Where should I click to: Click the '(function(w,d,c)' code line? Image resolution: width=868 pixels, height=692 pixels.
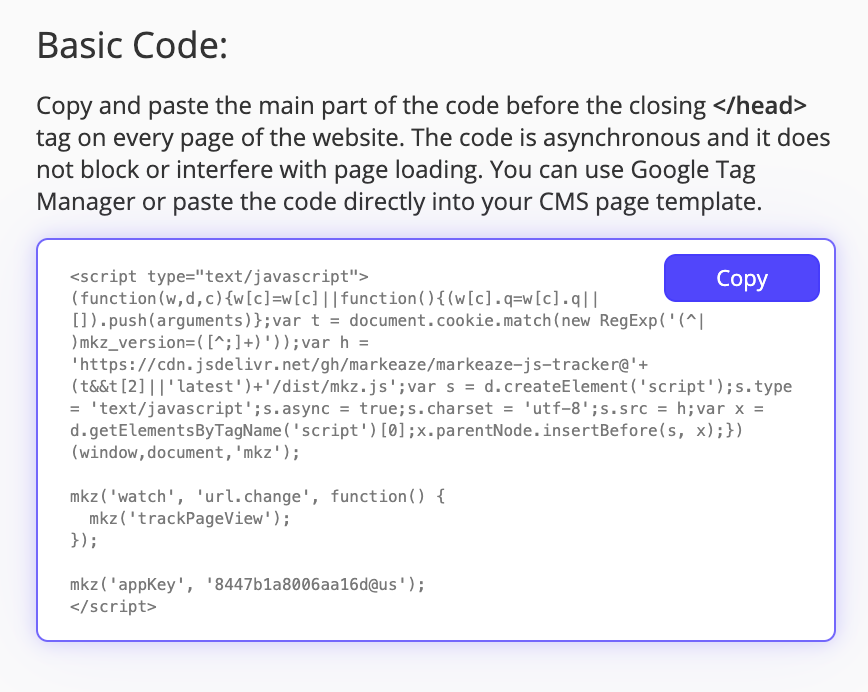tap(334, 298)
